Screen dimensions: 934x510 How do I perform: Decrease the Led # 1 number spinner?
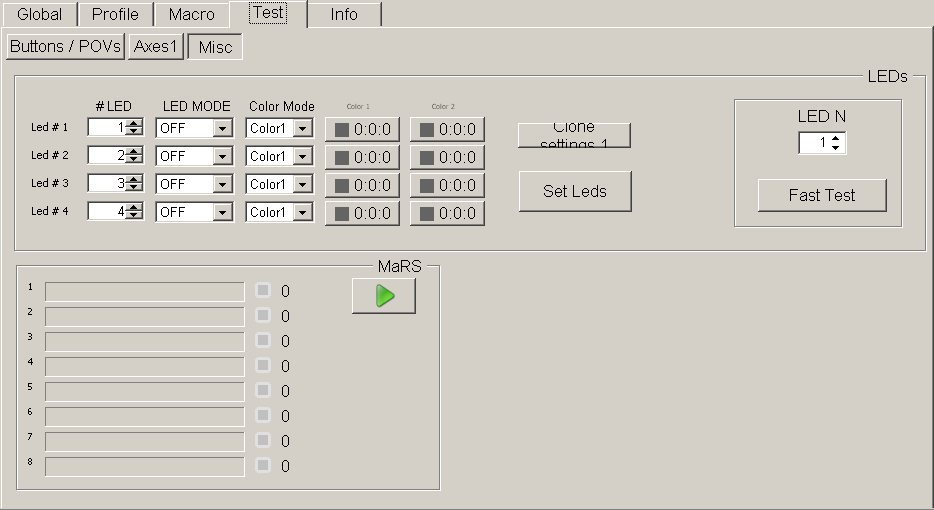[x=135, y=132]
